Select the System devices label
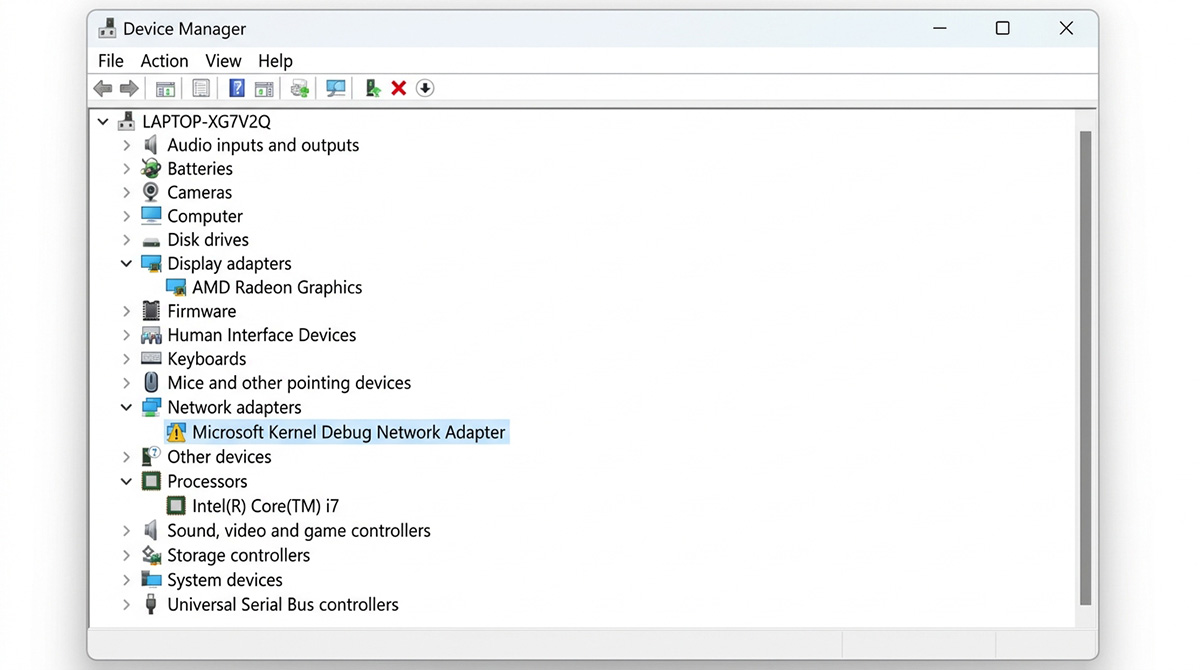This screenshot has height=670, width=1200. (225, 580)
